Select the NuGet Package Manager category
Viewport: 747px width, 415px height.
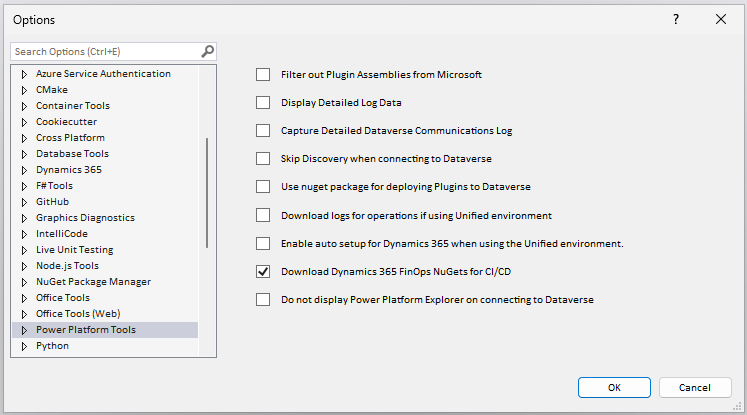[x=93, y=282]
